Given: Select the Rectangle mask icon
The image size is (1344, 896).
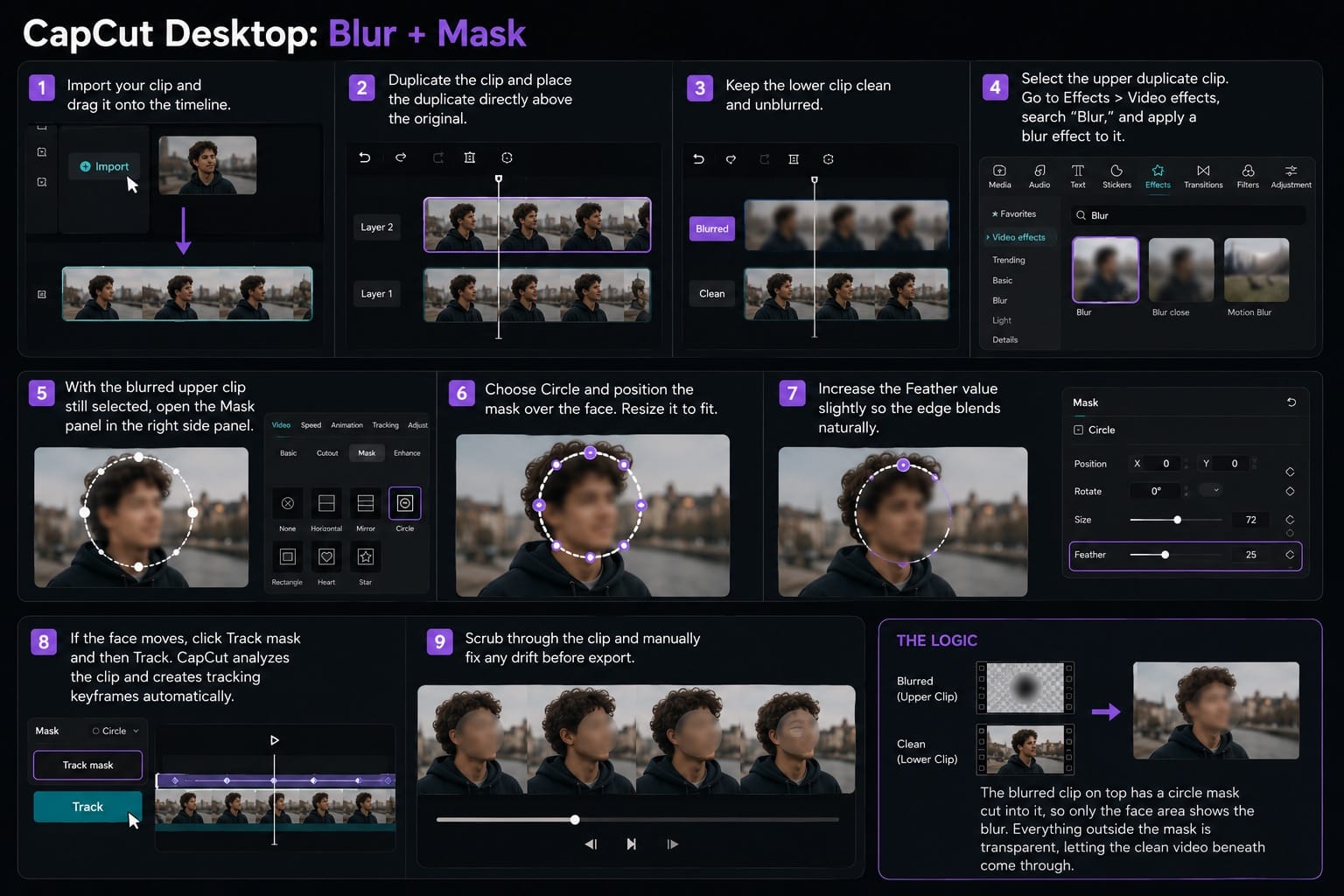Looking at the screenshot, I should pos(287,556).
